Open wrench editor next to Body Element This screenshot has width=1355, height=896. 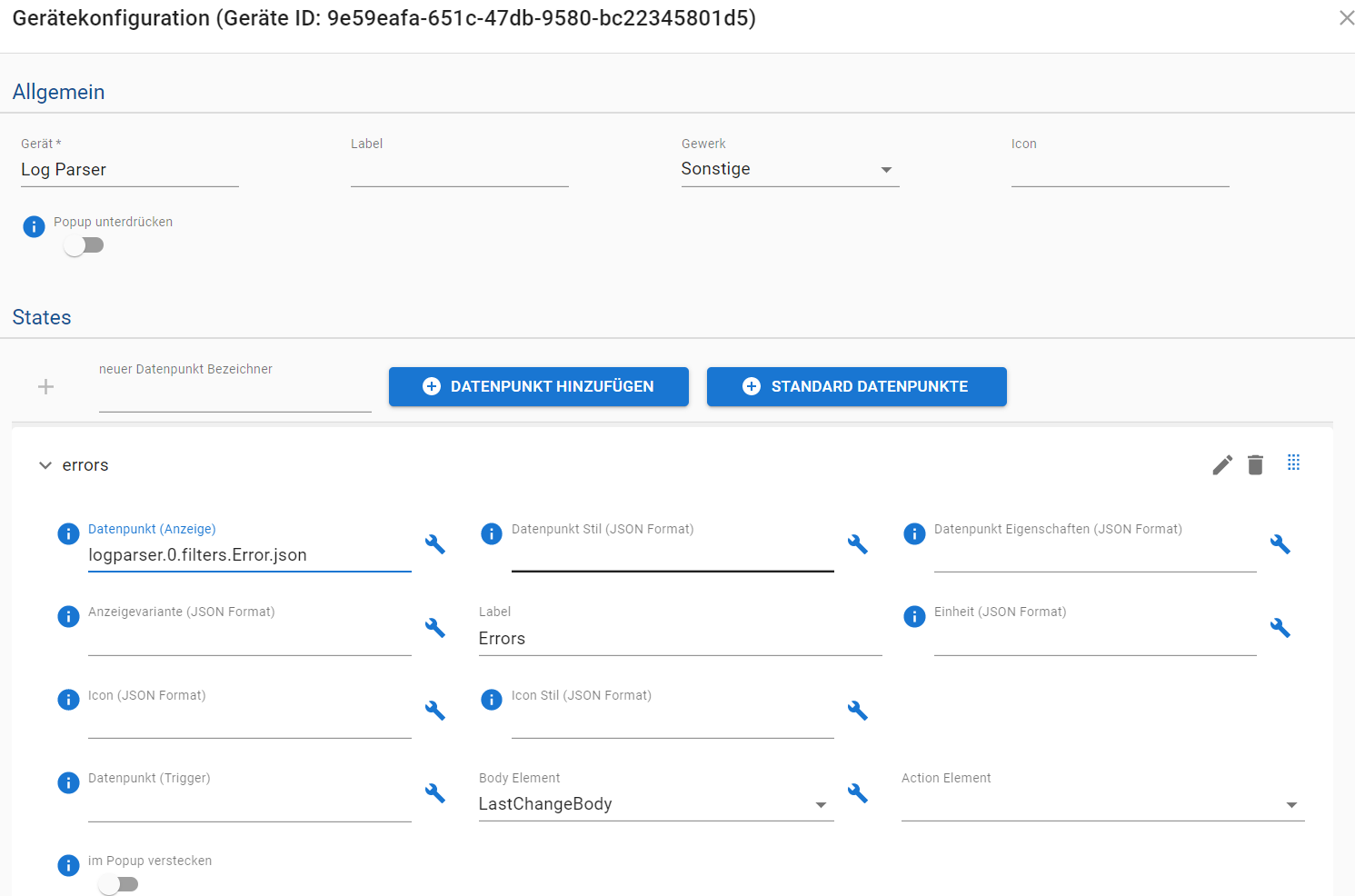(858, 793)
